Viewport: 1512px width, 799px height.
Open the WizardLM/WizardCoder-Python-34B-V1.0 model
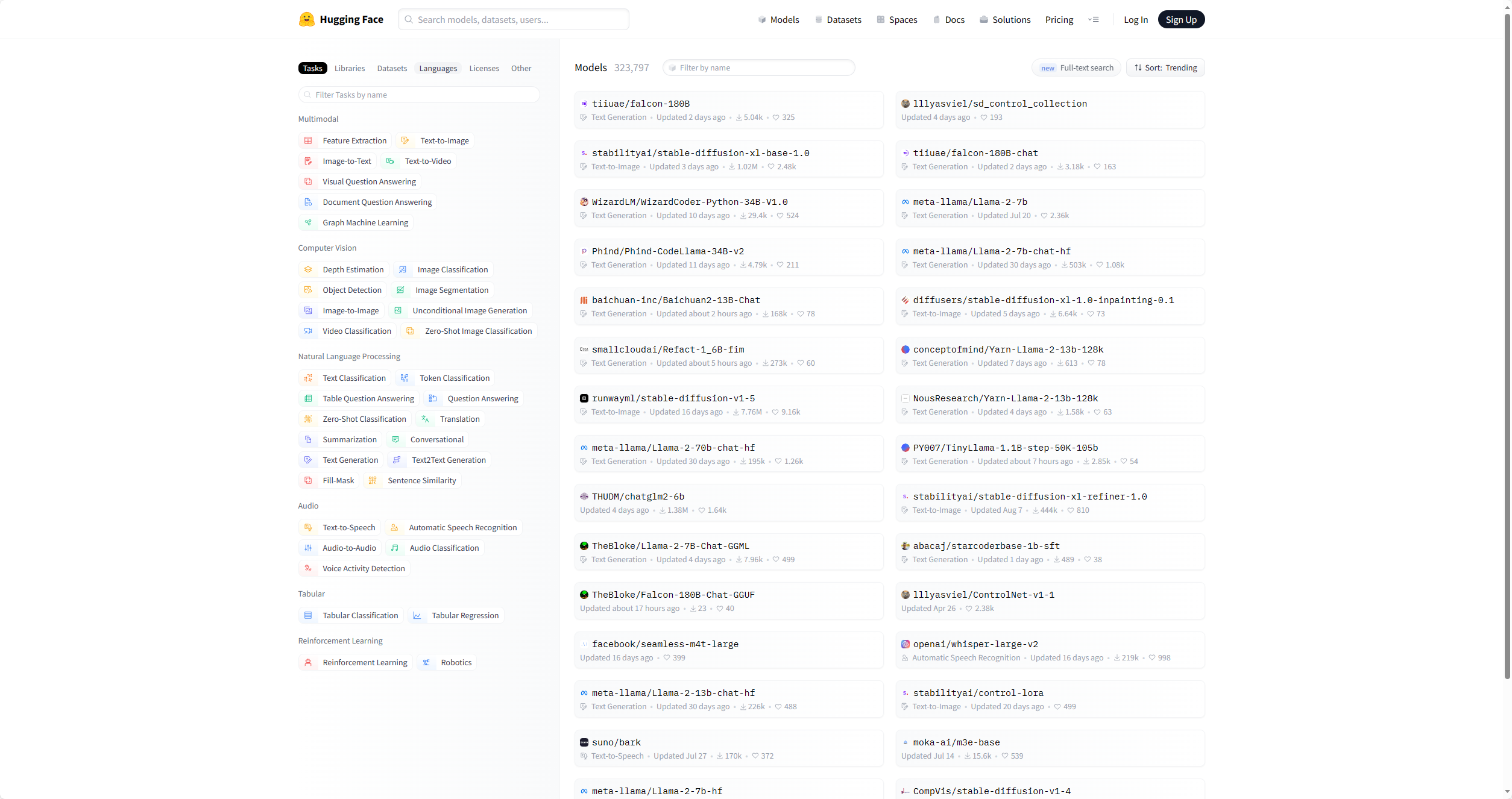pyautogui.click(x=729, y=208)
